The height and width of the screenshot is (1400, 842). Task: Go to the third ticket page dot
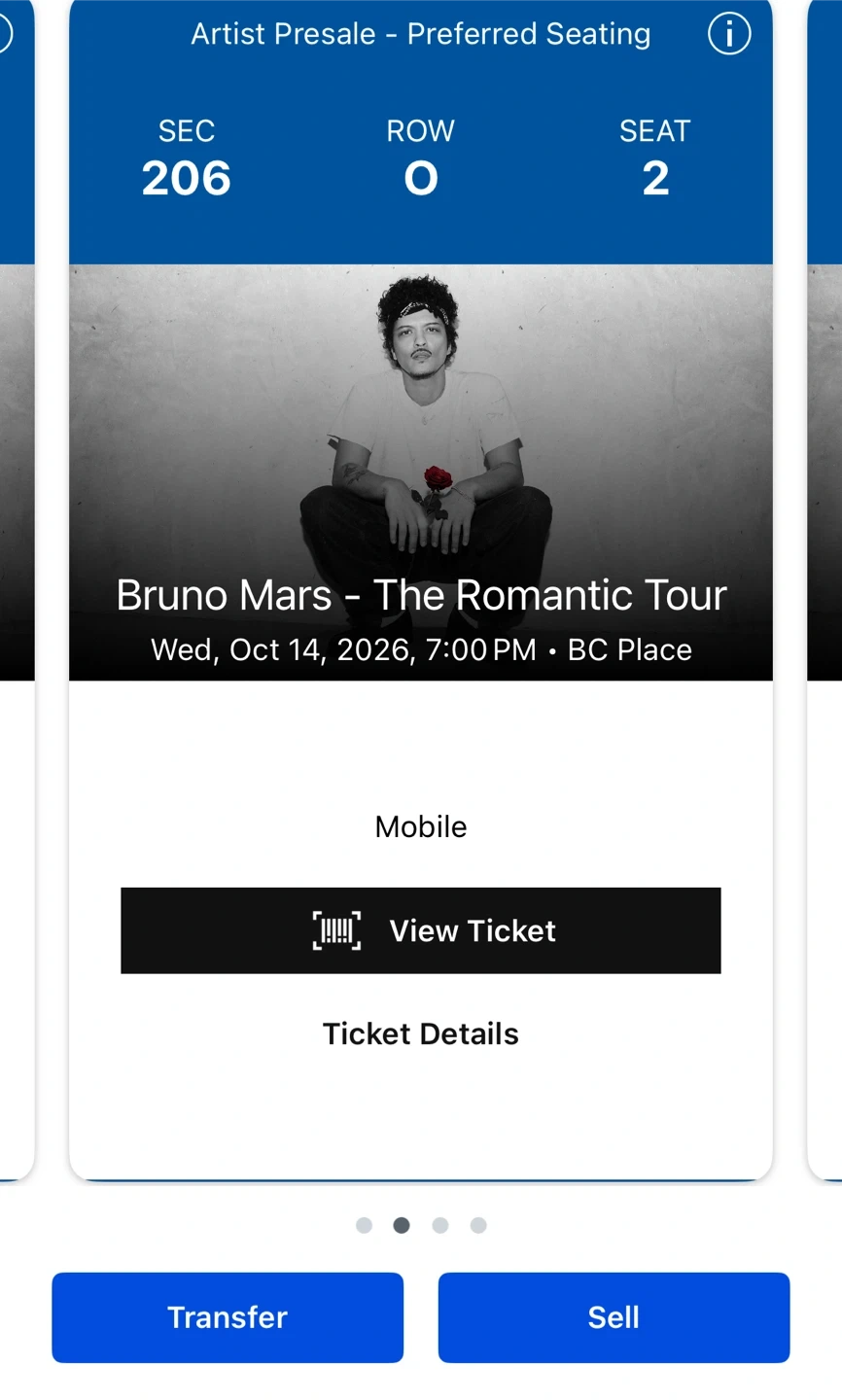[x=439, y=1225]
